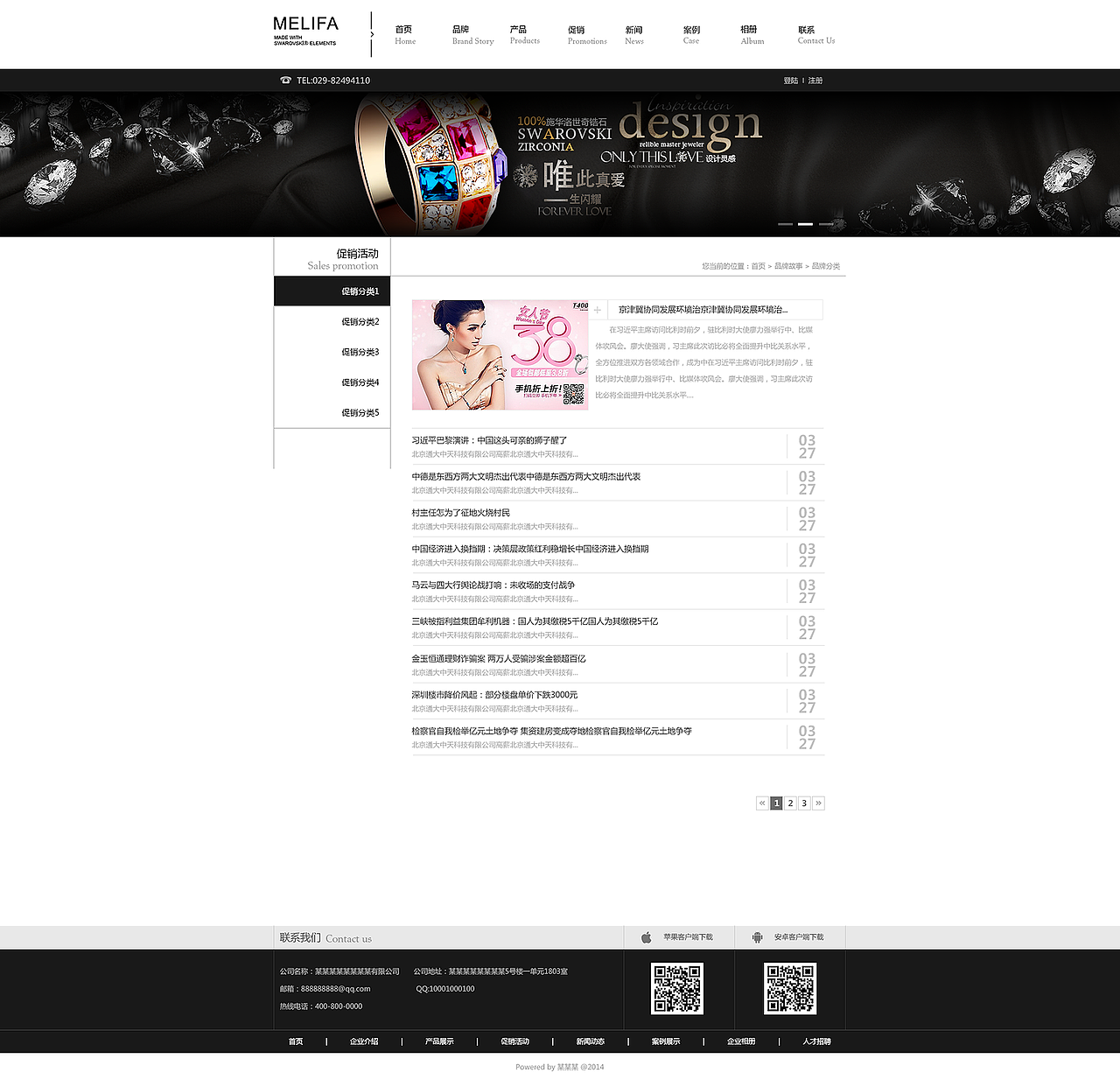Click 安卓客户端下载 download link
The width and height of the screenshot is (1120, 1080).
pos(799,937)
